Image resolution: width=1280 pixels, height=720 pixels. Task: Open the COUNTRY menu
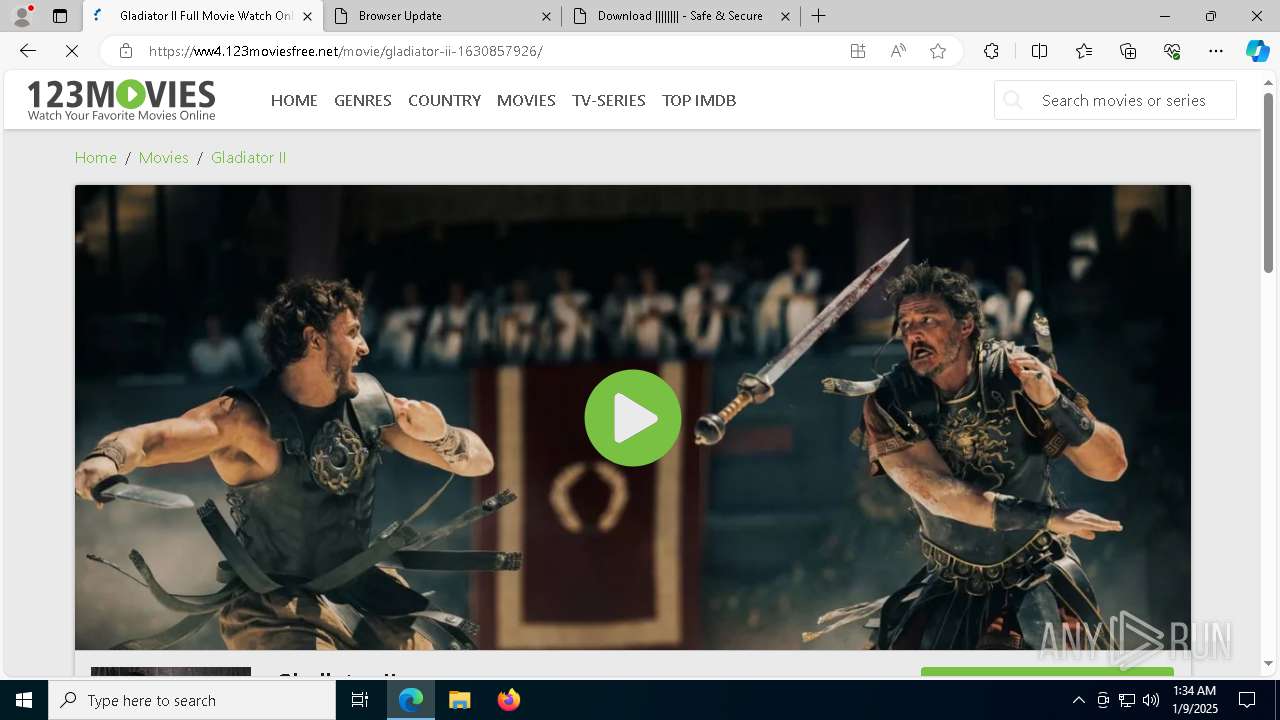444,100
